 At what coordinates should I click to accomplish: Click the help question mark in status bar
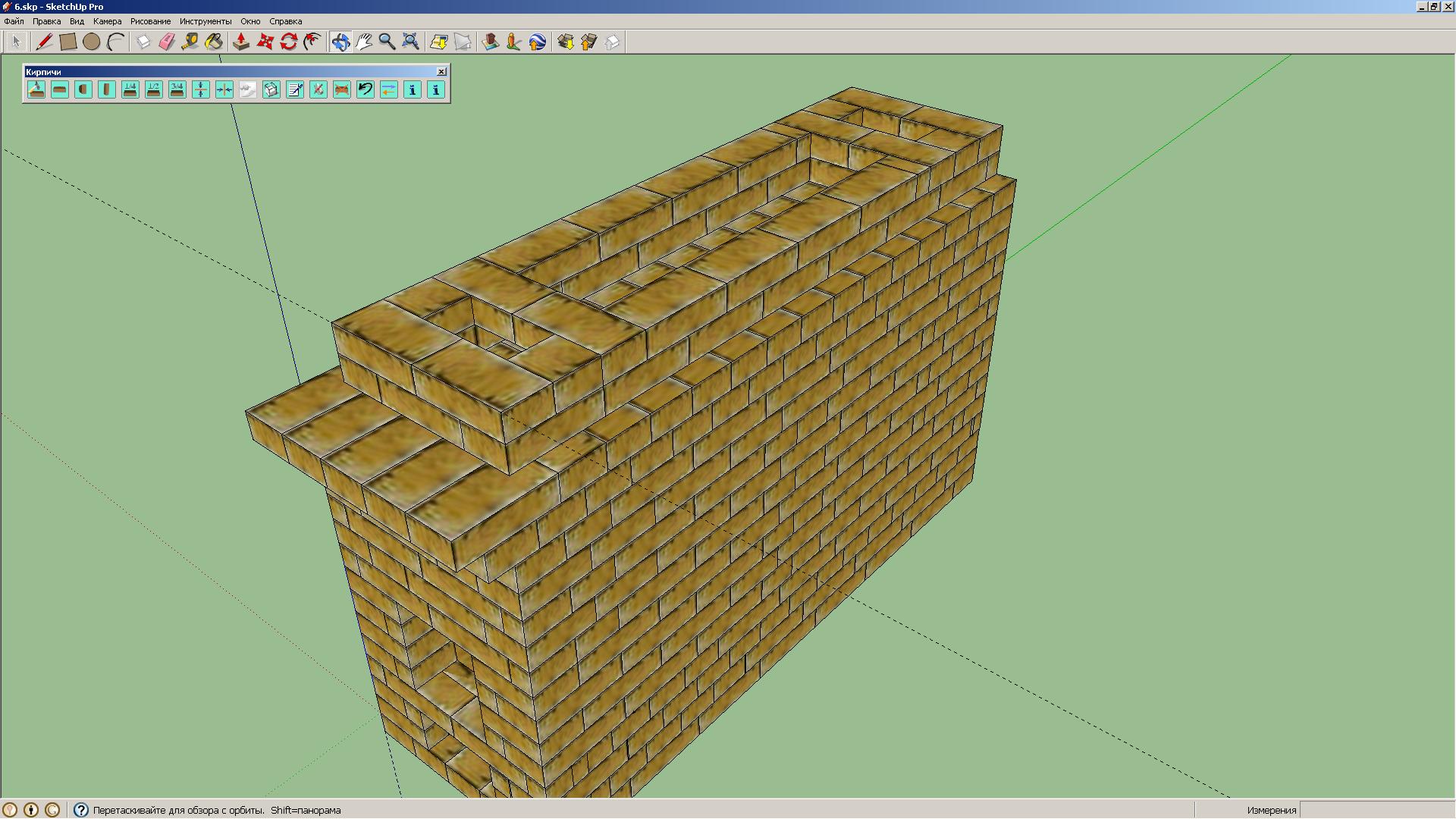pos(80,810)
